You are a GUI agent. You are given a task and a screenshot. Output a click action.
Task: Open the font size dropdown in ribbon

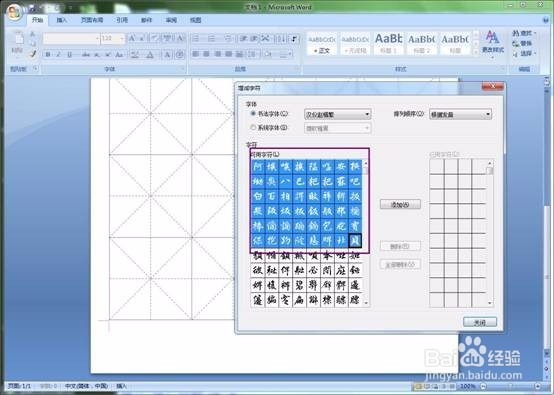[x=122, y=38]
